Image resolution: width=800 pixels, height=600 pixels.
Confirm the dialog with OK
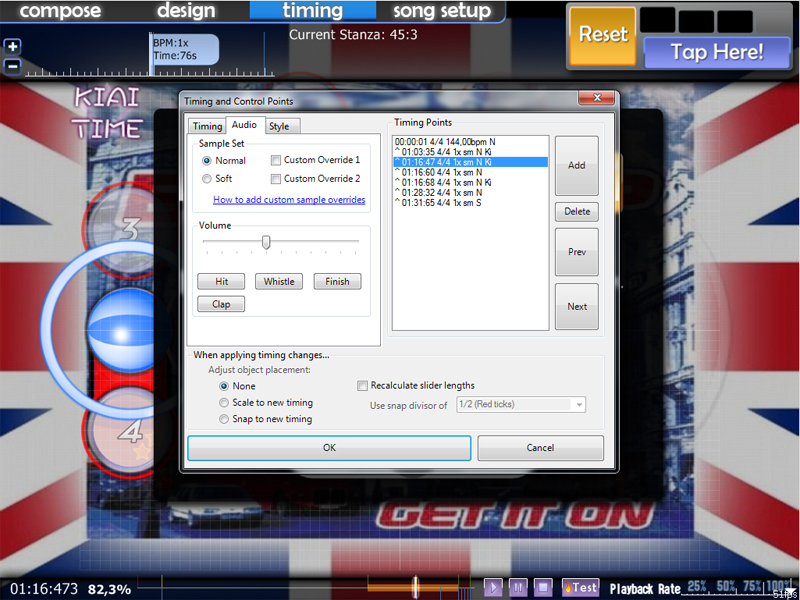tap(329, 448)
